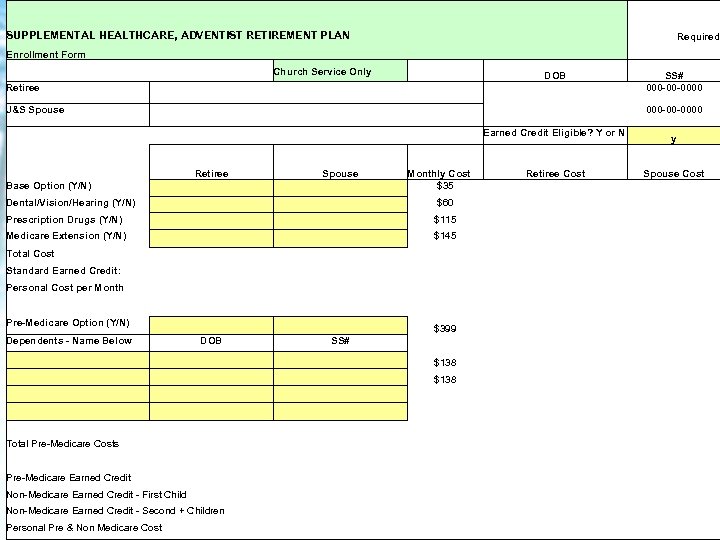This screenshot has height=540, width=720.
Task: Select the $145 monthly cost value
Action: coord(444,236)
